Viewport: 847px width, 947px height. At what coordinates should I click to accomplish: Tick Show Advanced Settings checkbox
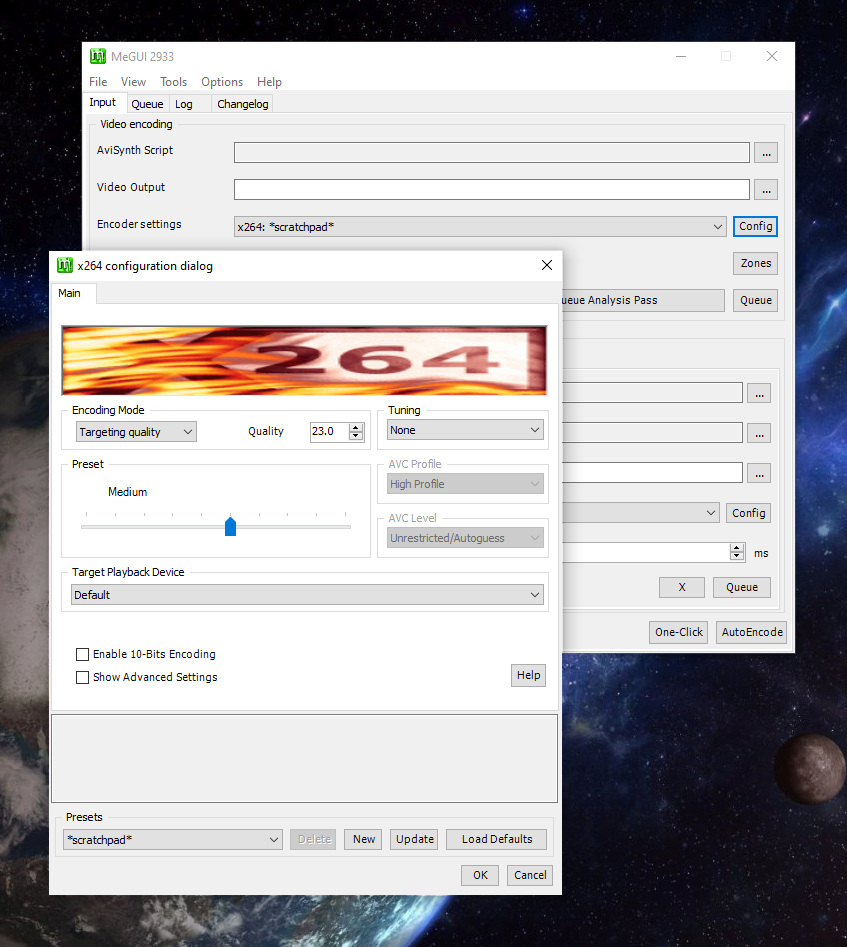82,678
